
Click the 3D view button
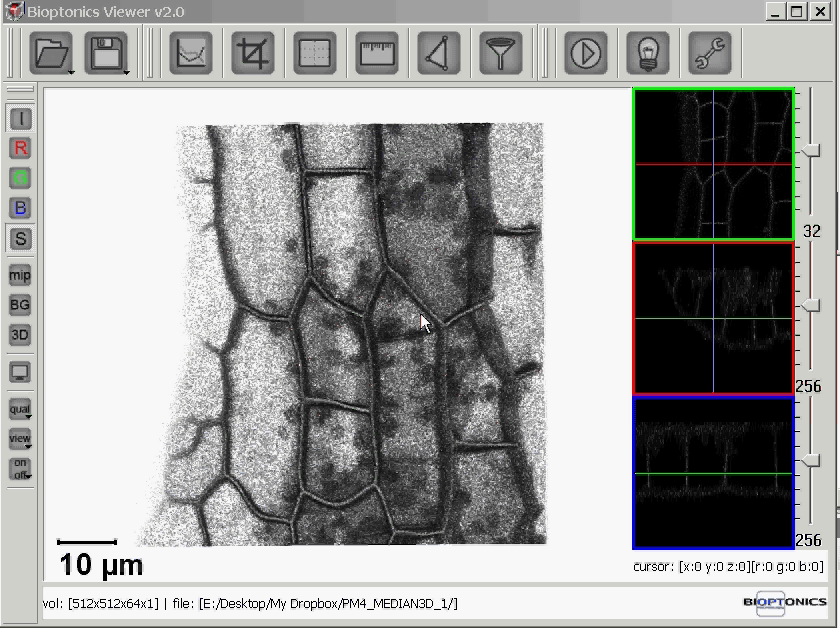tap(20, 335)
